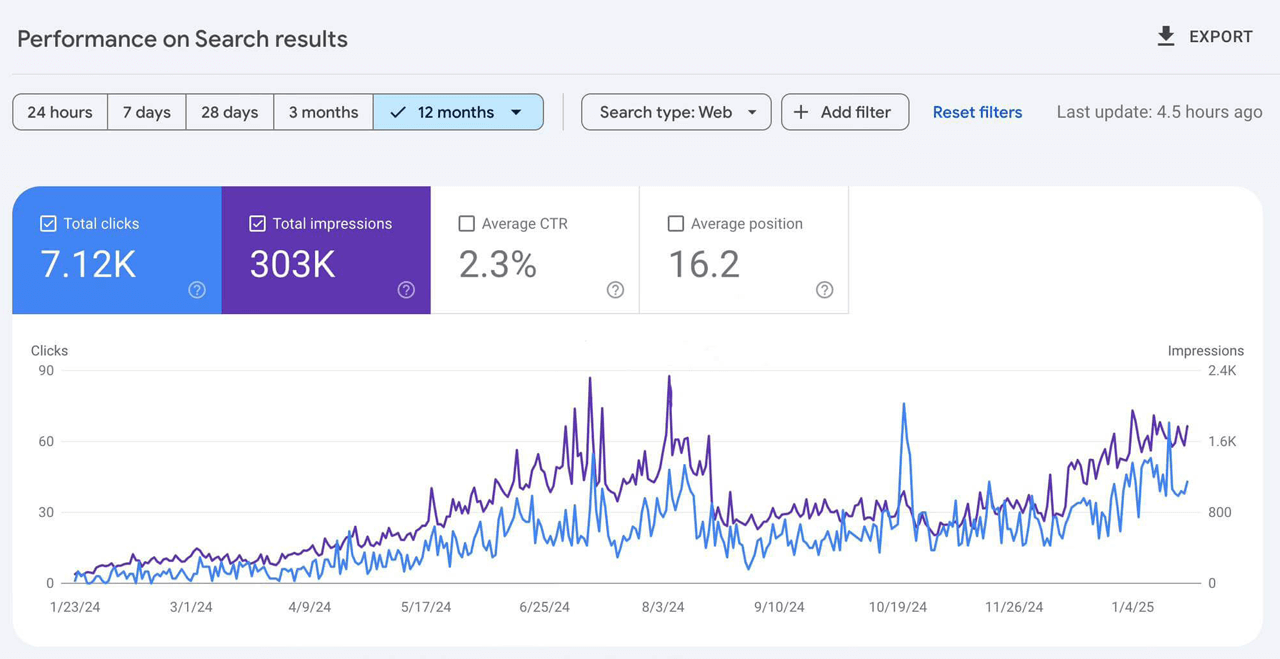Click the Export download icon
Viewport: 1280px width, 659px height.
tap(1166, 37)
